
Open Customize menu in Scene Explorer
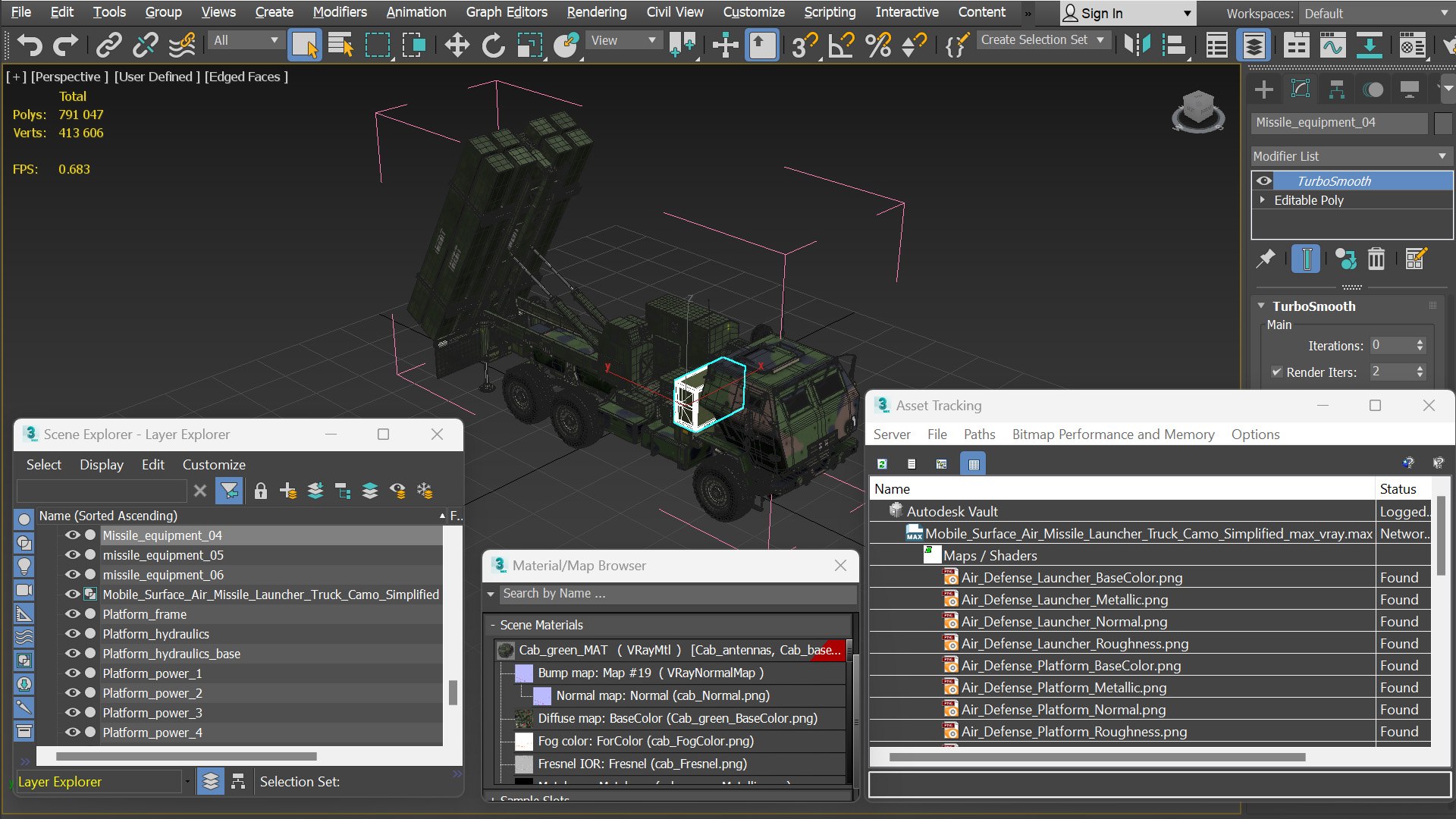214,465
